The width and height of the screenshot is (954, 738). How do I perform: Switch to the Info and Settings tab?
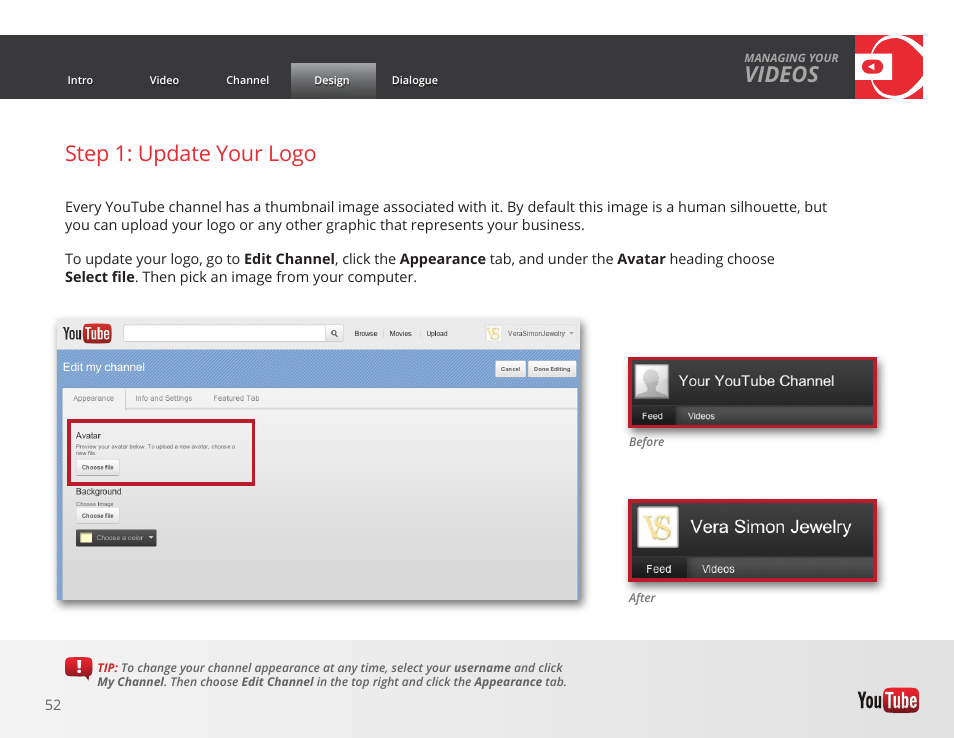pyautogui.click(x=164, y=398)
